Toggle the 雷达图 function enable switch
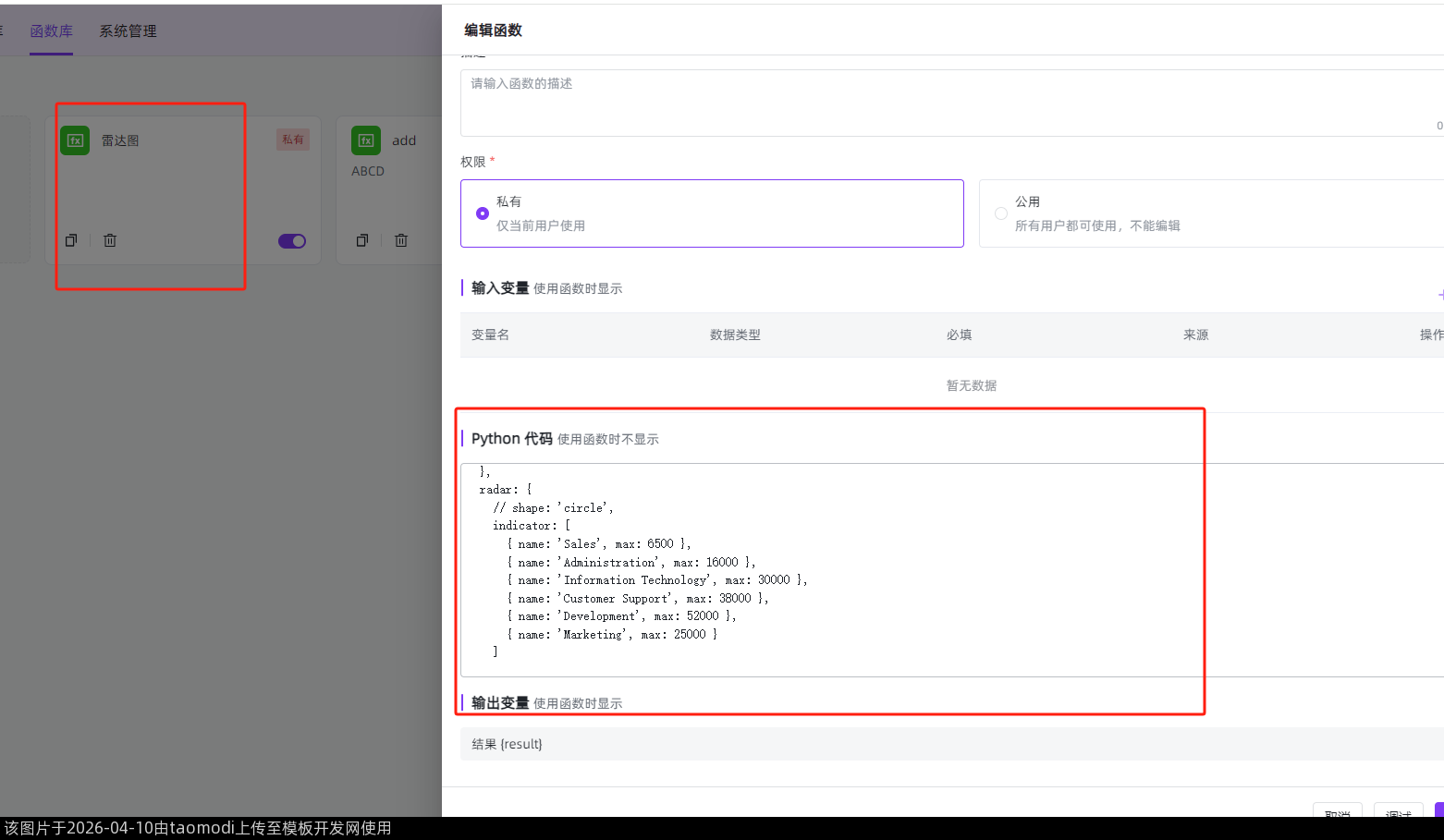Viewport: 1444px width, 840px height. (x=292, y=241)
